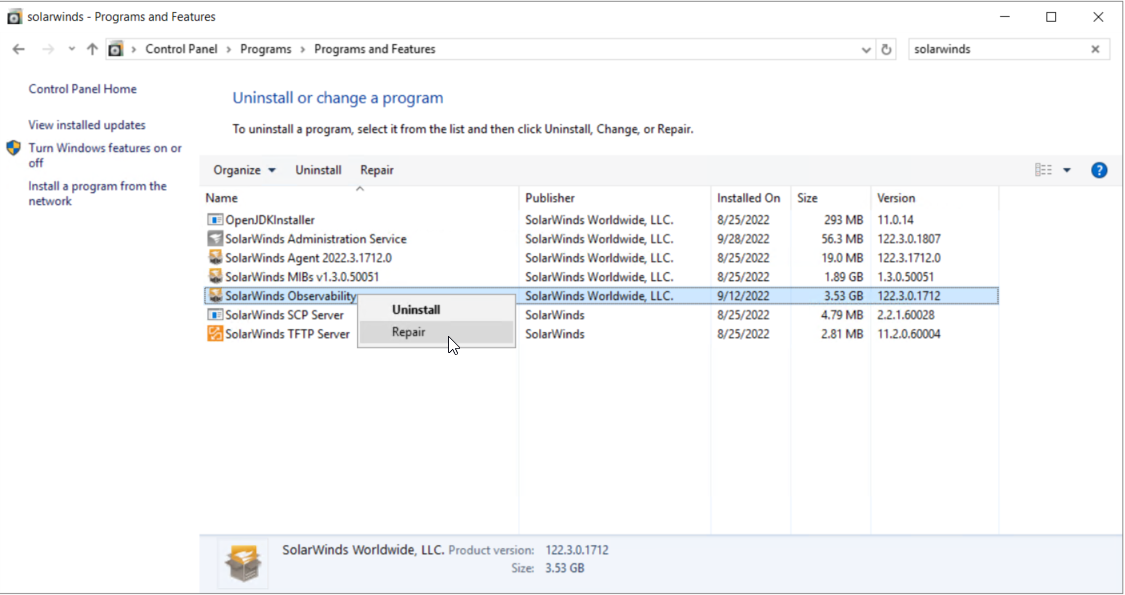Screen dimensions: 1125x595
Task: Click Uninstall in the toolbar
Action: (x=318, y=170)
